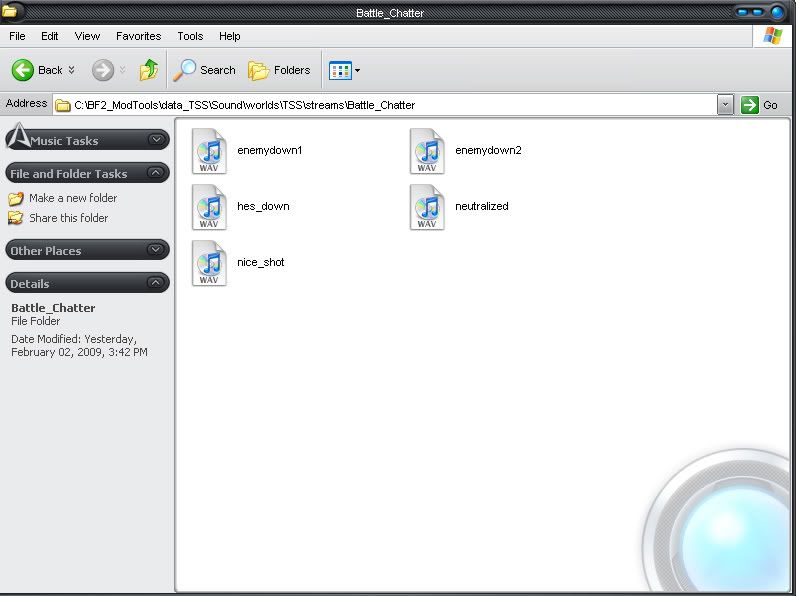Open the enemydown1 WAV file icon
Viewport: 796px width, 596px height.
[x=209, y=151]
